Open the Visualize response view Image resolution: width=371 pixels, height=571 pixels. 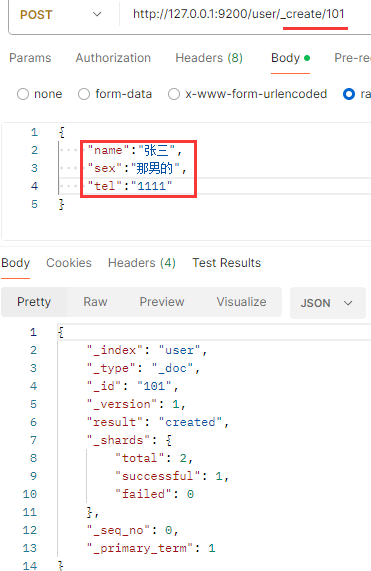pos(241,302)
